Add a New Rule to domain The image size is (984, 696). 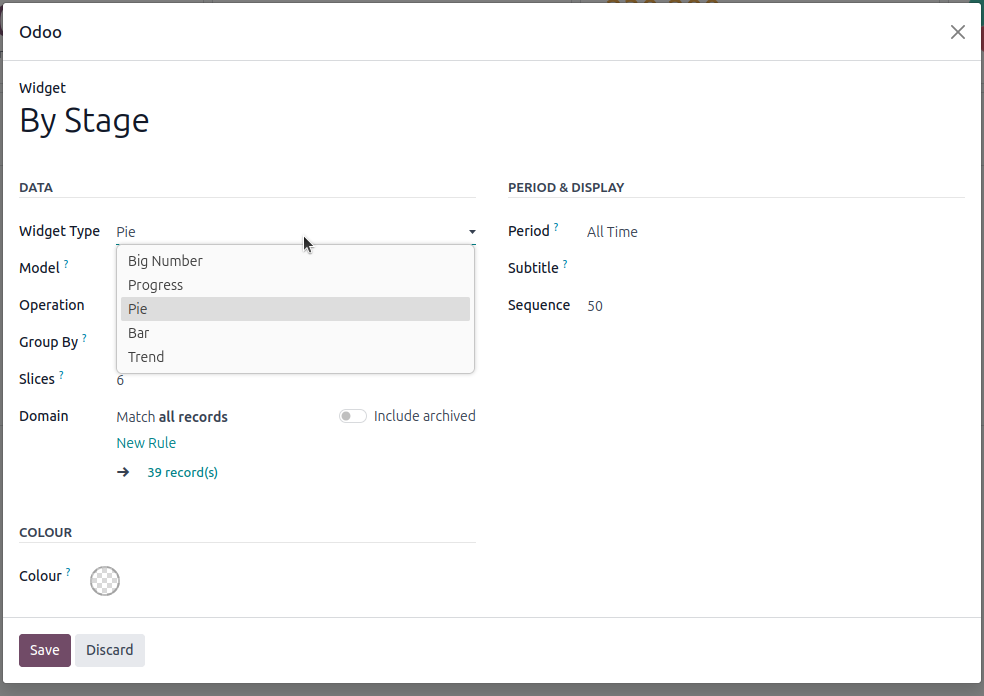(146, 443)
